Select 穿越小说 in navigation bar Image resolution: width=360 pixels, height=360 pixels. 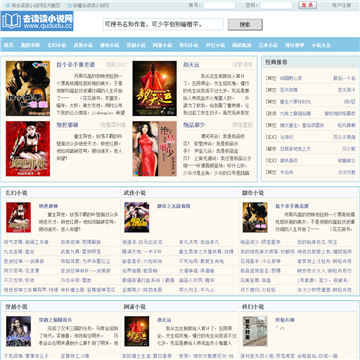pyautogui.click(x=136, y=45)
